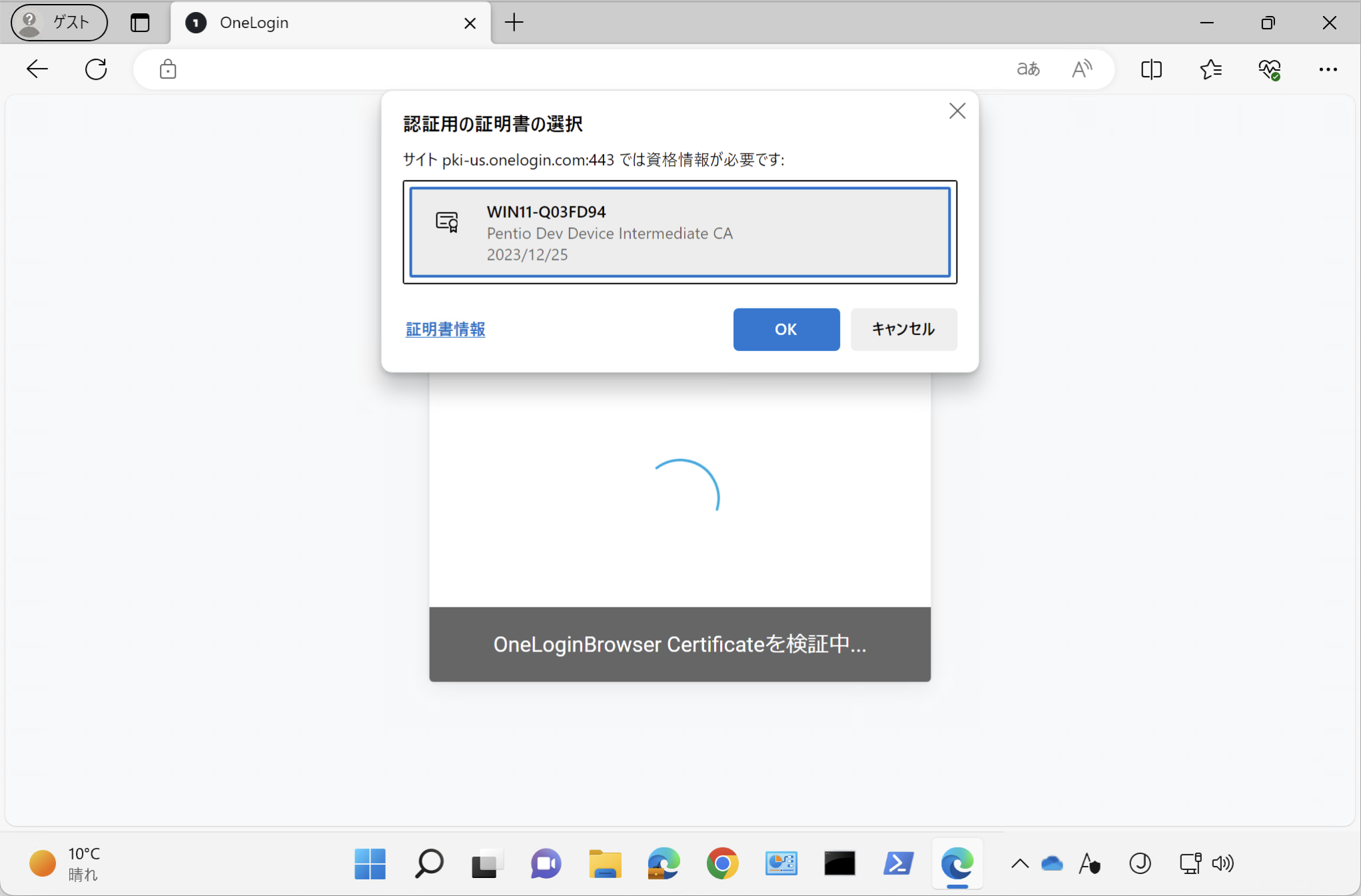
Task: Close the certificate selection dialog
Action: [x=957, y=111]
